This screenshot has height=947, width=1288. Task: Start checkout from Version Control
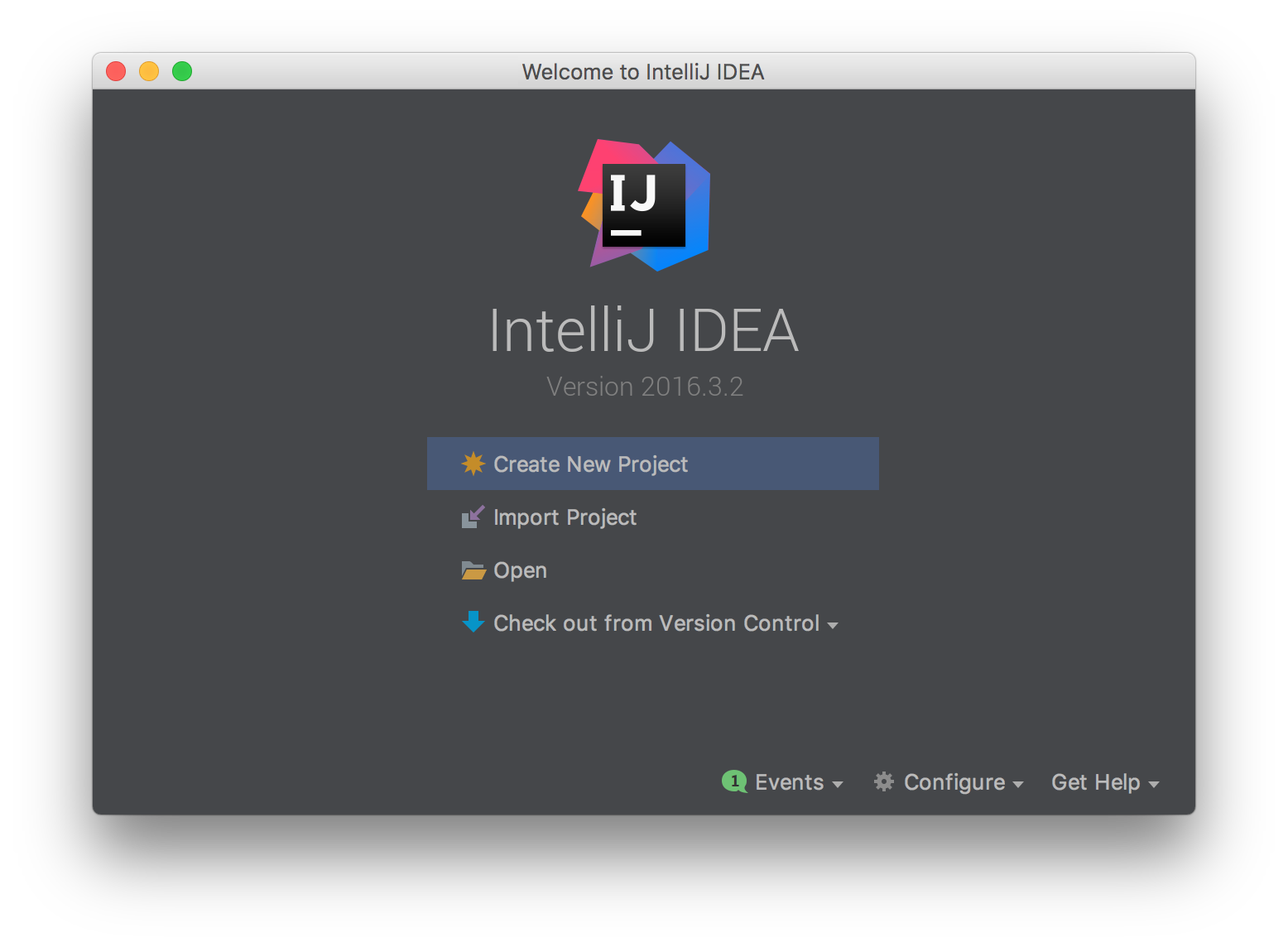pos(656,623)
